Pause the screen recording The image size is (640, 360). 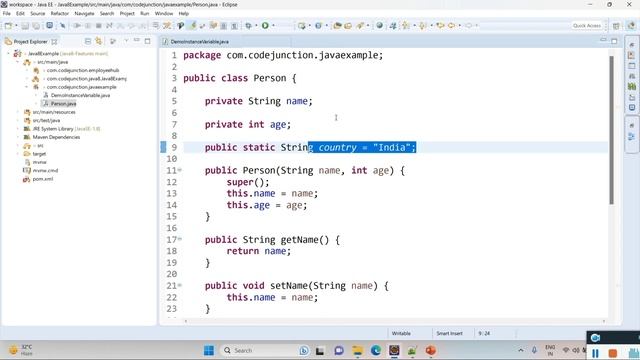pyautogui.click(x=596, y=353)
